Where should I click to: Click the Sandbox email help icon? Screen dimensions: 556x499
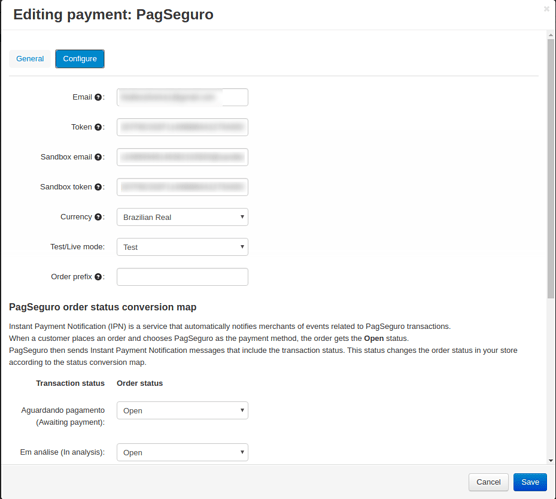point(98,157)
